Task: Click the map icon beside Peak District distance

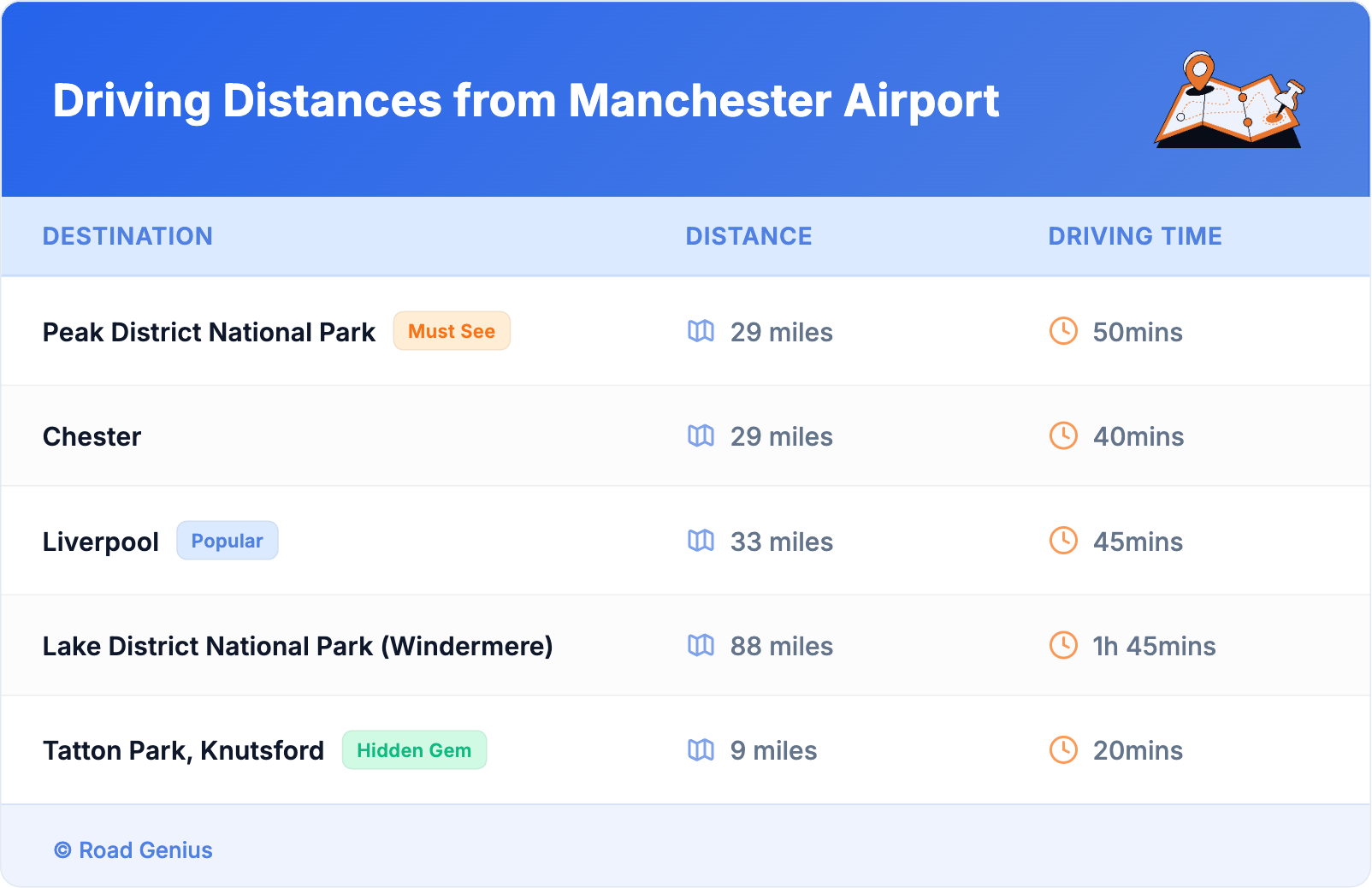Action: [701, 331]
